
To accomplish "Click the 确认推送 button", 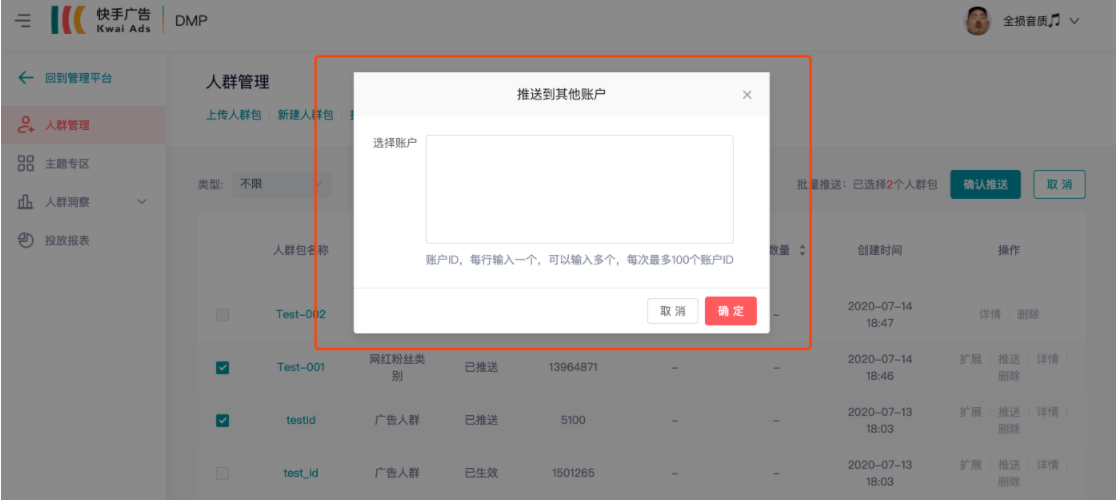I will [x=985, y=185].
